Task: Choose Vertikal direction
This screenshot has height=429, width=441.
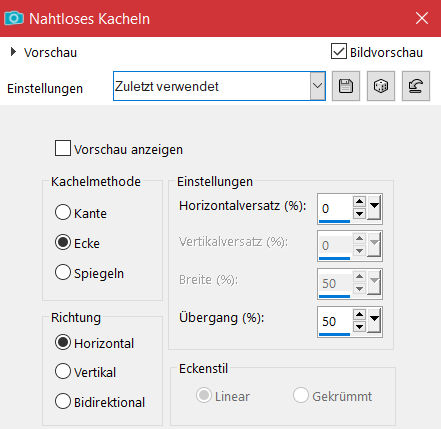Action: point(63,371)
